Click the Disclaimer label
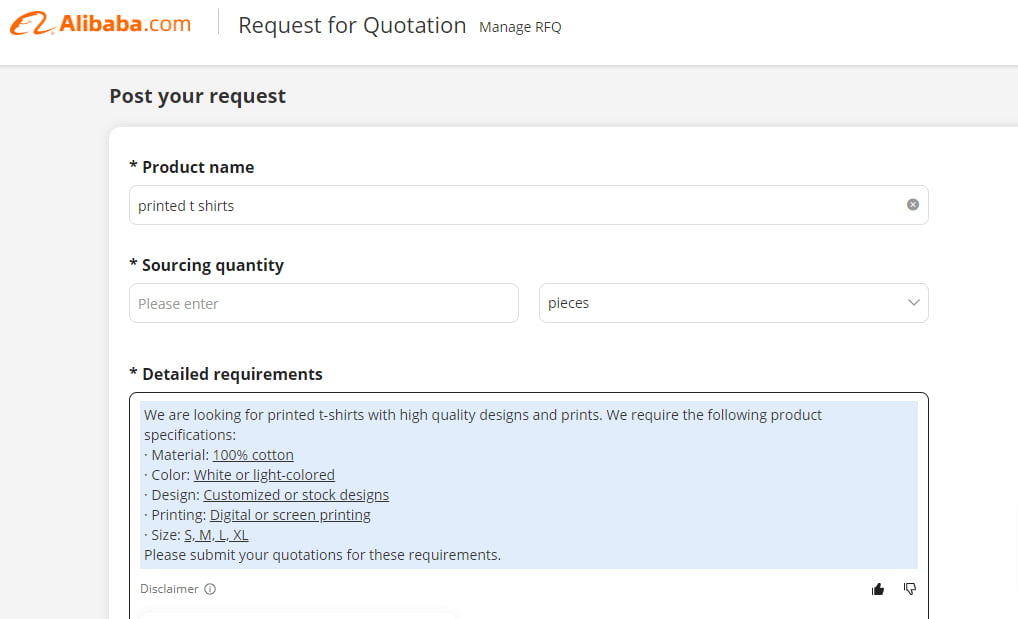 [169, 589]
